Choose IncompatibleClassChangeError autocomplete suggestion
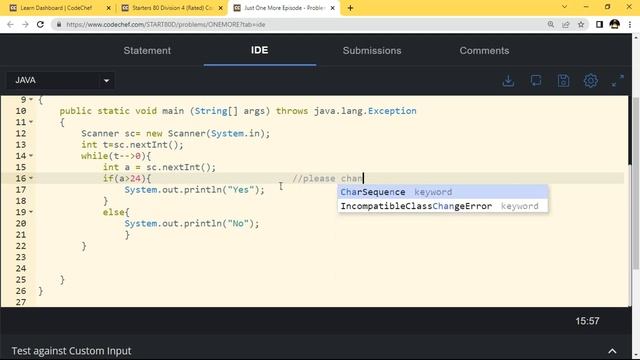The width and height of the screenshot is (640, 360). [443, 206]
